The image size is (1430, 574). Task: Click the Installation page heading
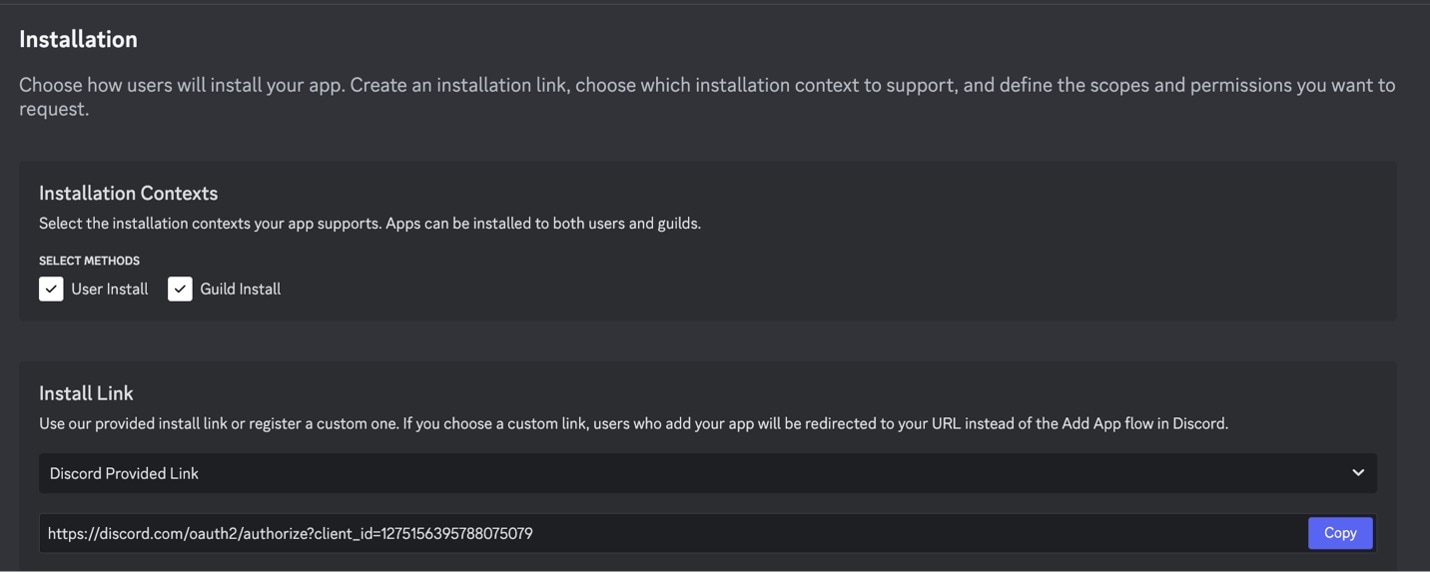coord(78,39)
